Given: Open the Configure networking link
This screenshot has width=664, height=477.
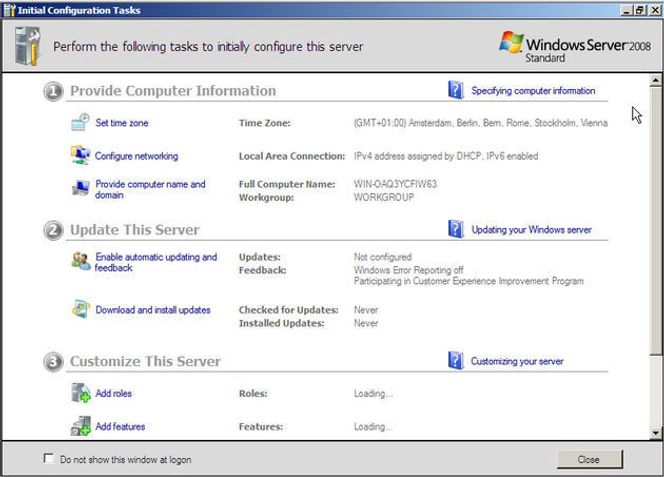Looking at the screenshot, I should [x=136, y=156].
